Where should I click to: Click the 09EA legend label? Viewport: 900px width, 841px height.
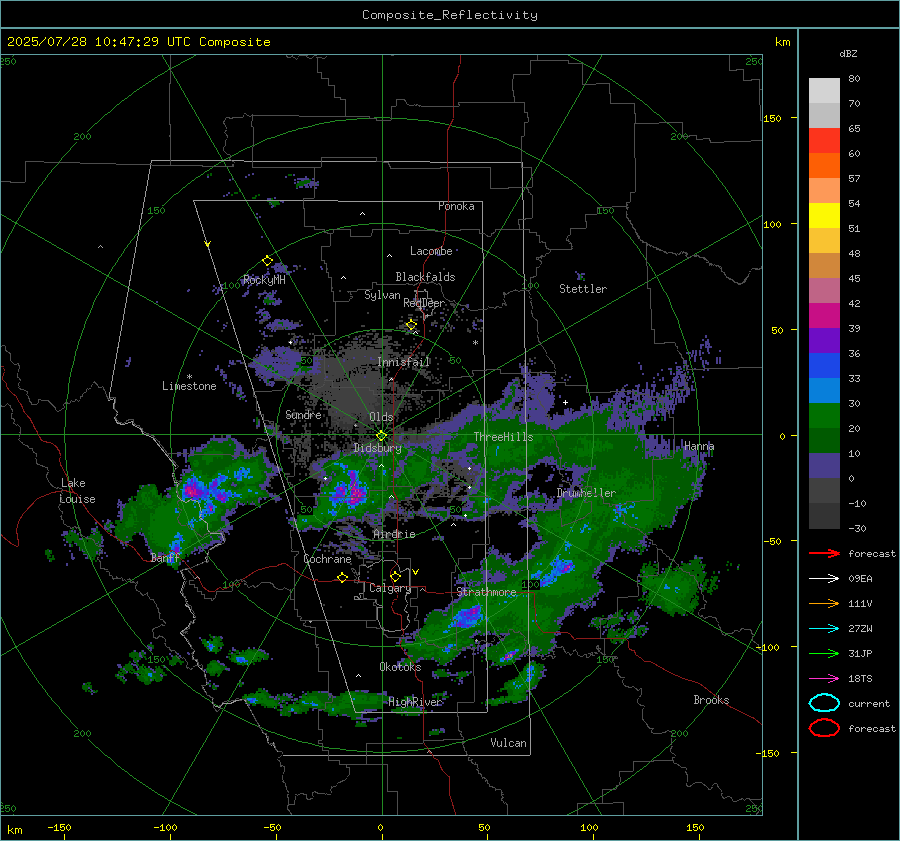(x=860, y=579)
